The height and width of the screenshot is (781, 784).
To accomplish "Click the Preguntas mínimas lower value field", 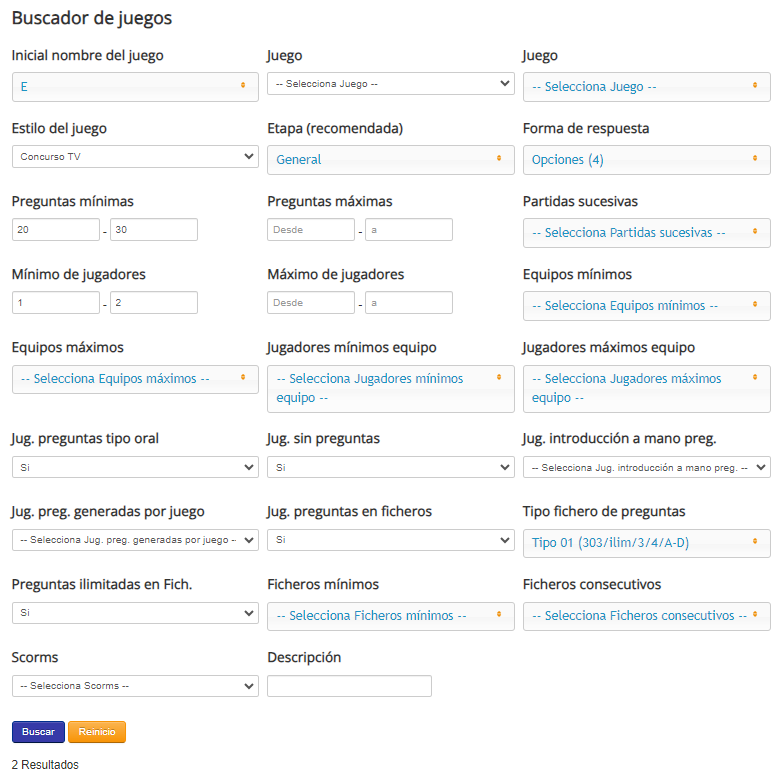I will click(x=55, y=230).
